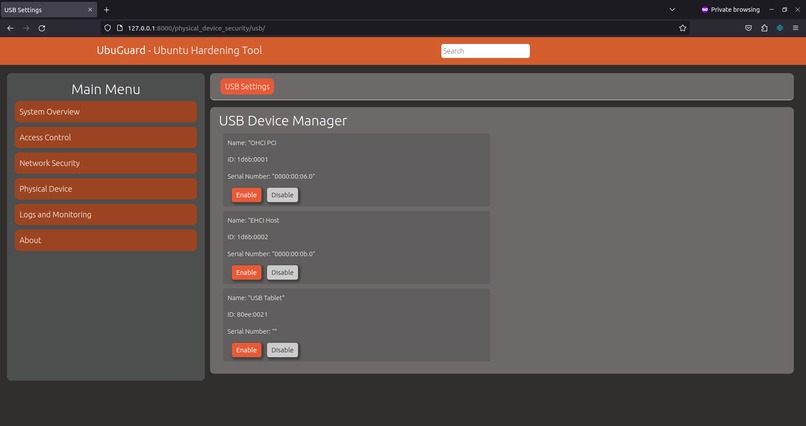Close the USB Settings browser tab
Image resolution: width=806 pixels, height=426 pixels.
coord(90,10)
